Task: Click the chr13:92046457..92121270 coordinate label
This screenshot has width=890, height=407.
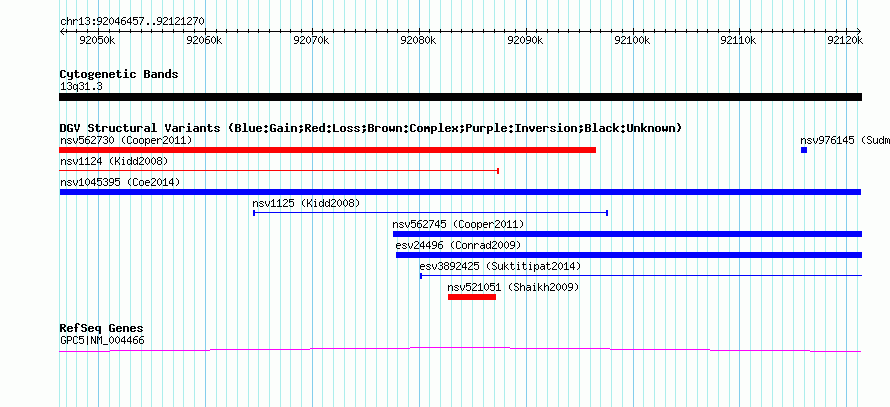Action: [132, 22]
